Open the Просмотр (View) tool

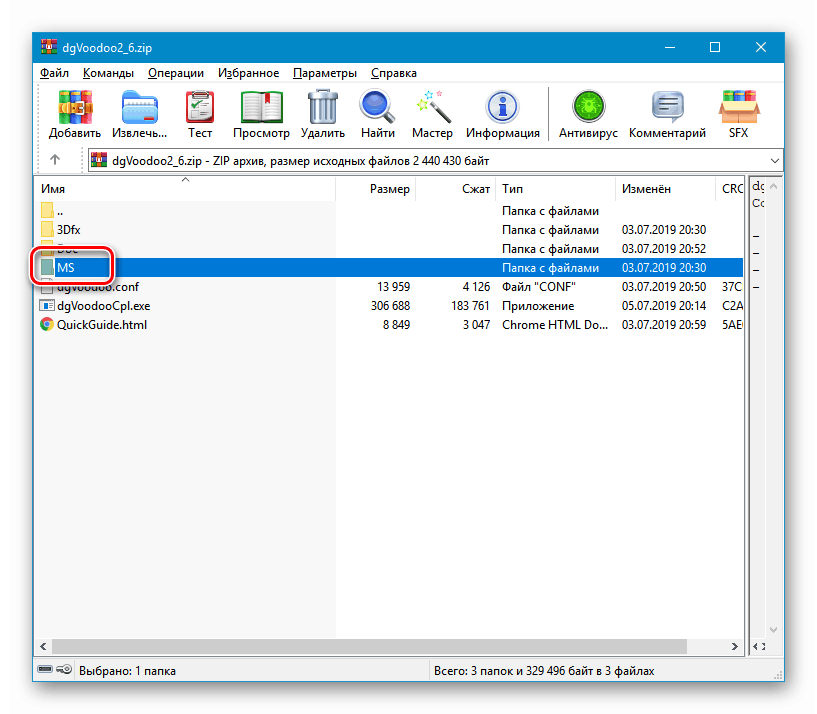pyautogui.click(x=261, y=114)
